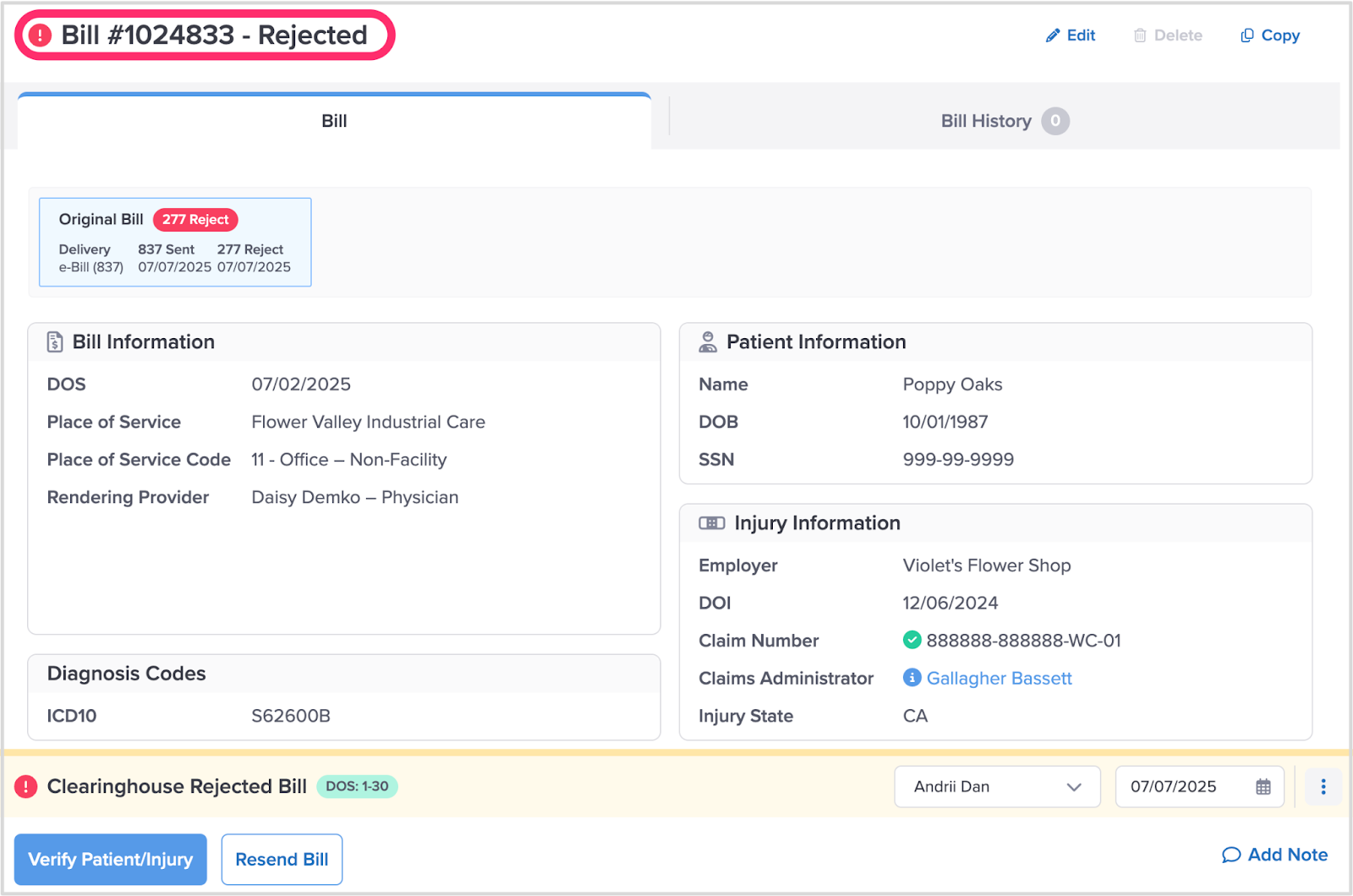Click the green verified claim number checkmark
The image size is (1353, 896).
click(x=912, y=640)
